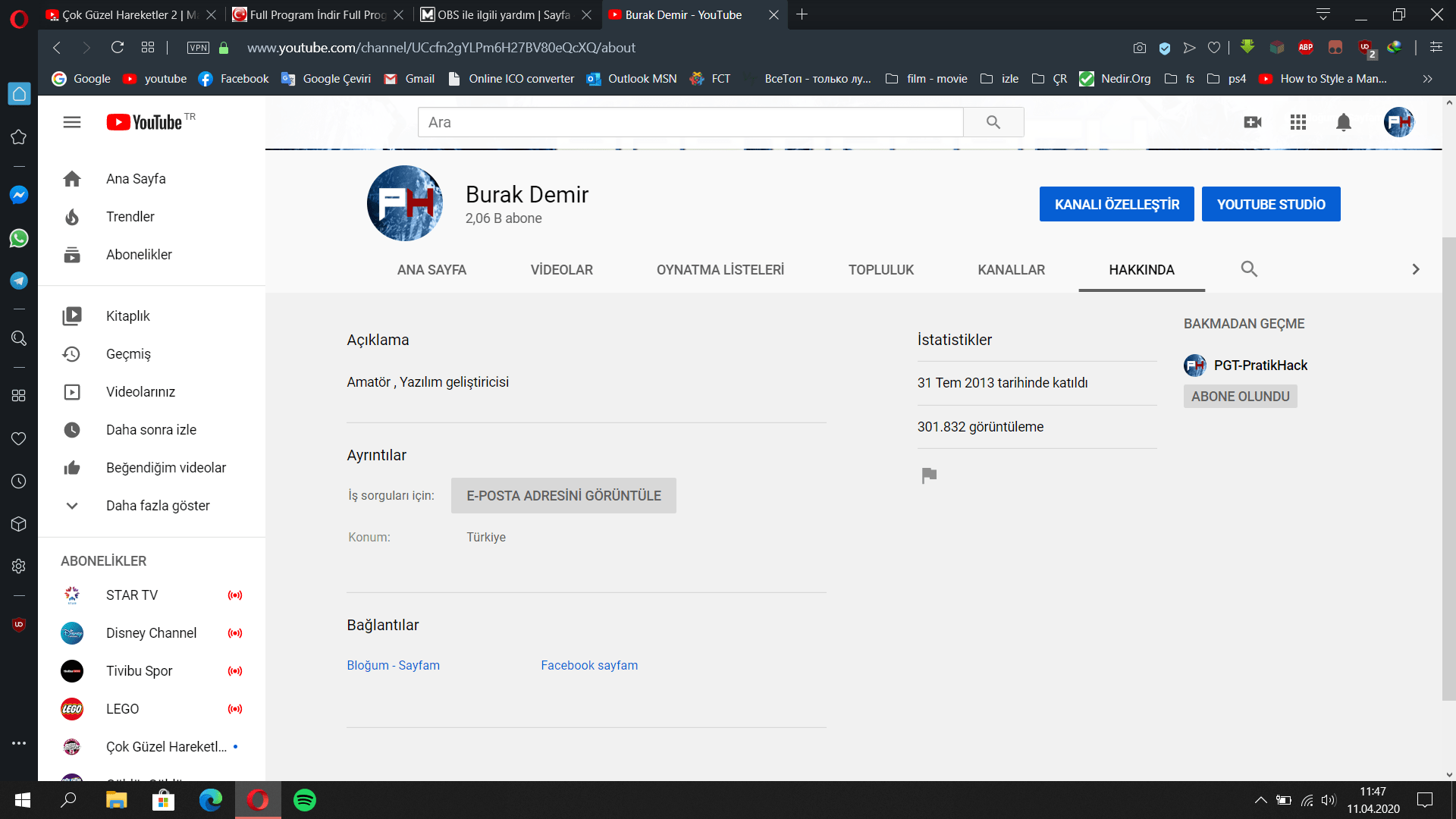Open Abonelikler in sidebar
Viewport: 1456px width, 819px height.
[152, 255]
